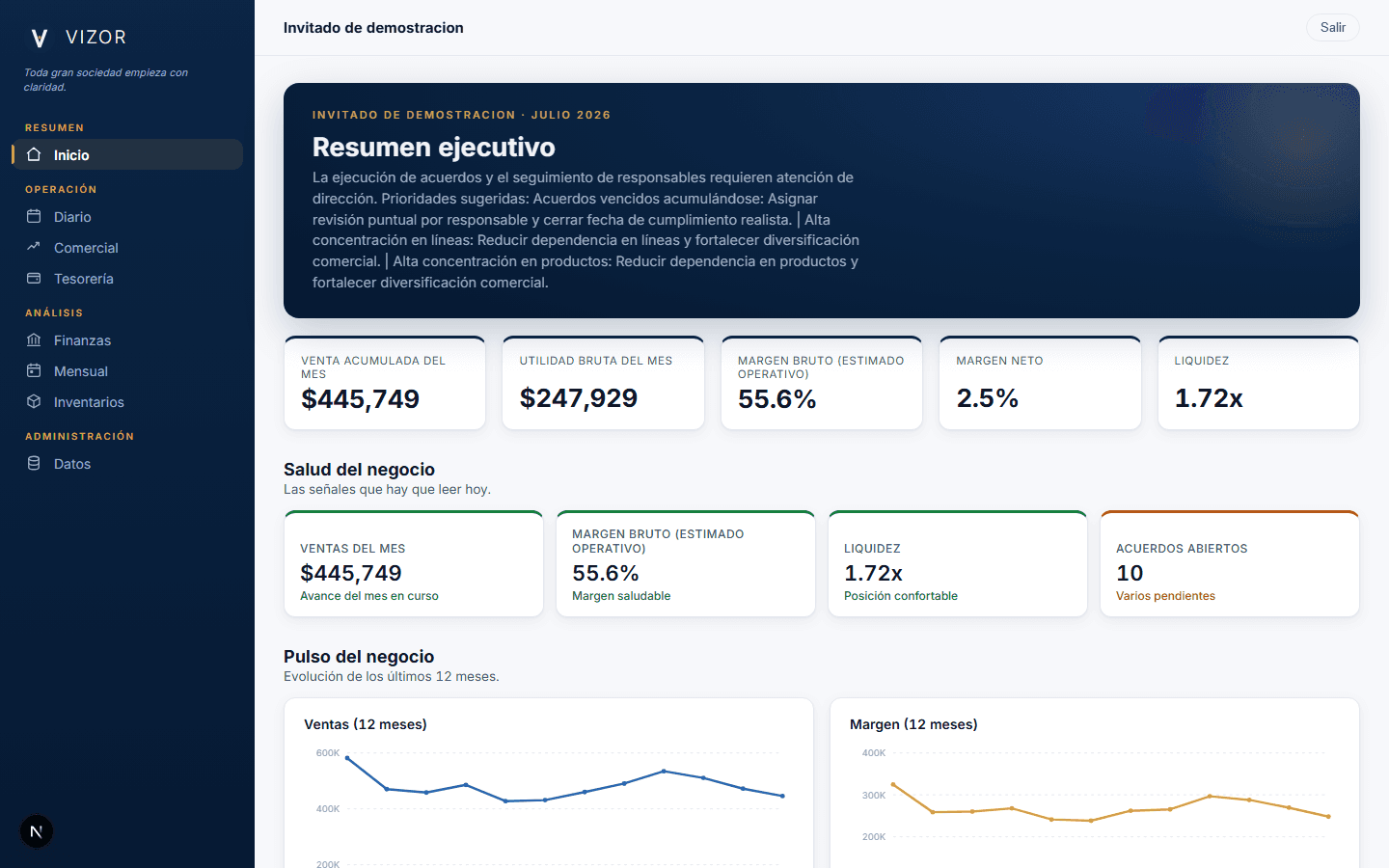Select the Margen neto 2.5% card
Viewport: 1389px width, 868px height.
1040,383
